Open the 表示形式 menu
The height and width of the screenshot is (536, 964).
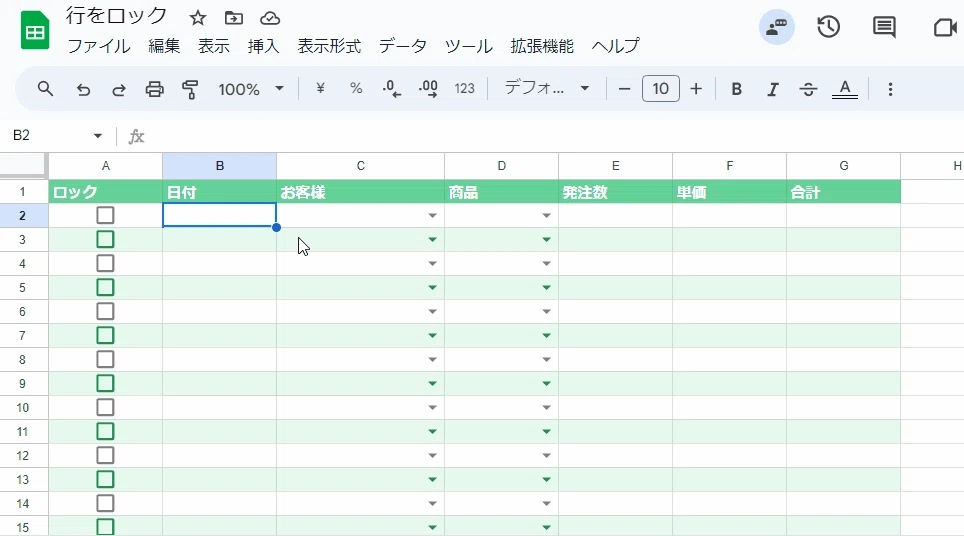pyautogui.click(x=329, y=46)
